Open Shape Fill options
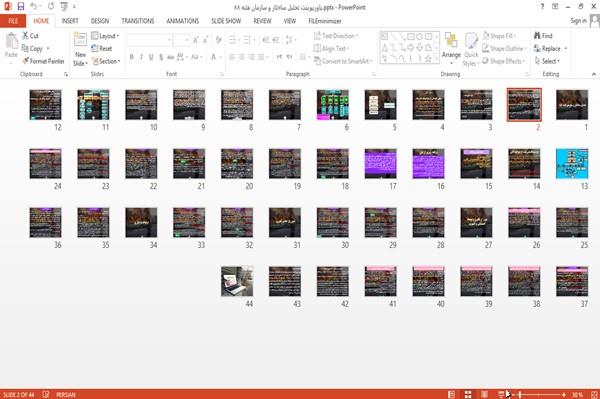 [x=499, y=36]
